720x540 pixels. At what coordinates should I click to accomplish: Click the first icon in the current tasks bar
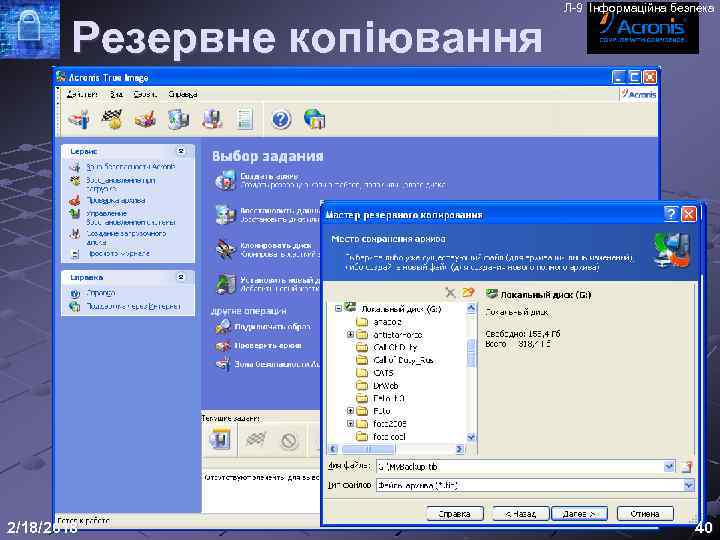[219, 439]
